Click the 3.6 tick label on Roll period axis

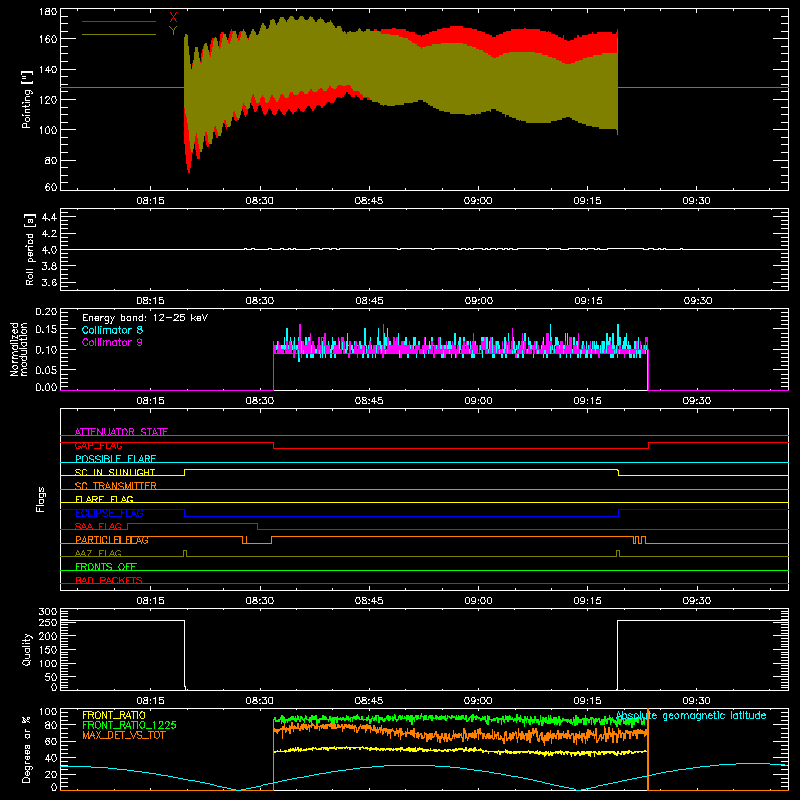[x=49, y=282]
